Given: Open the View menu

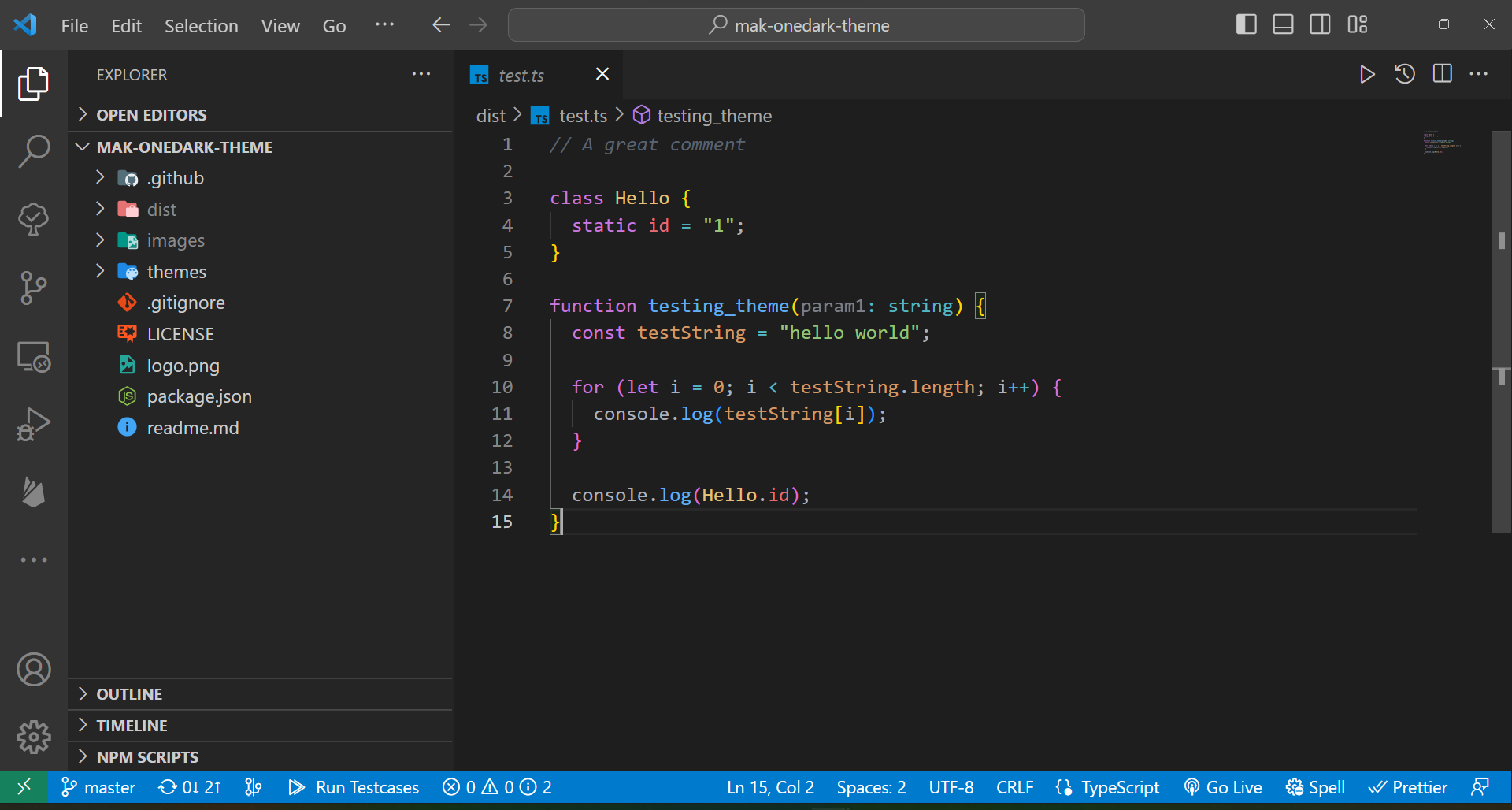Looking at the screenshot, I should [280, 26].
